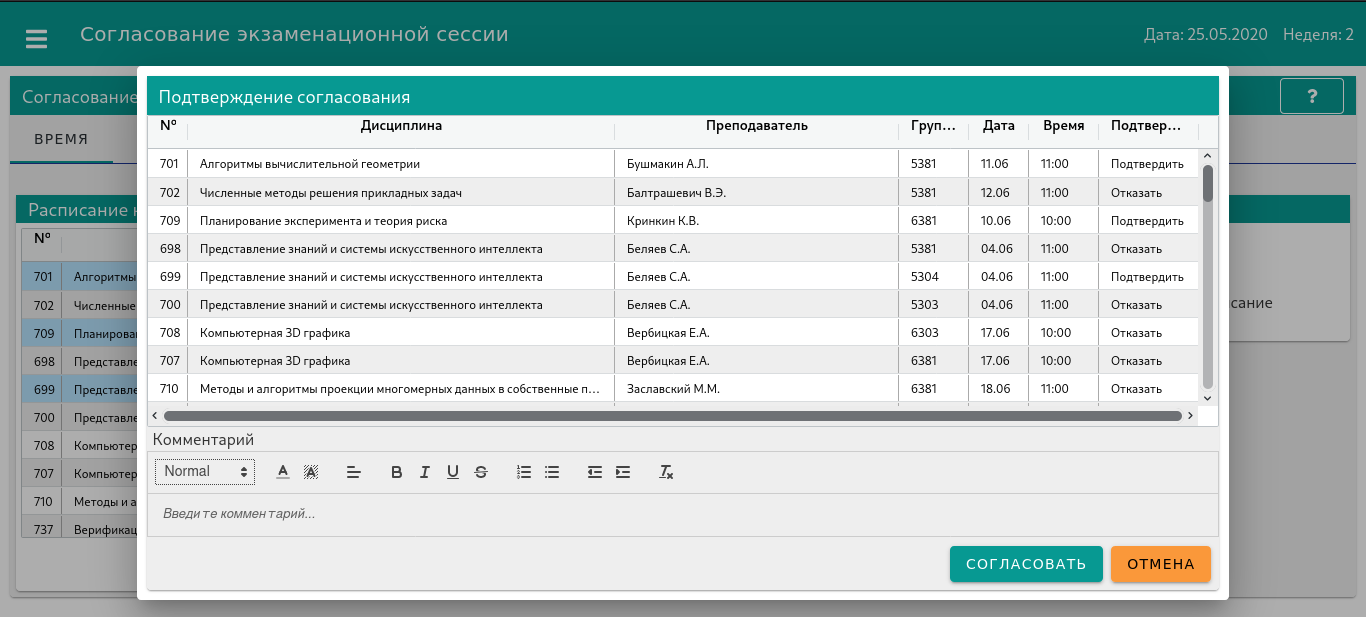Toggle Подтвердить for row 701
Image resolution: width=1366 pixels, height=617 pixels.
point(1147,164)
